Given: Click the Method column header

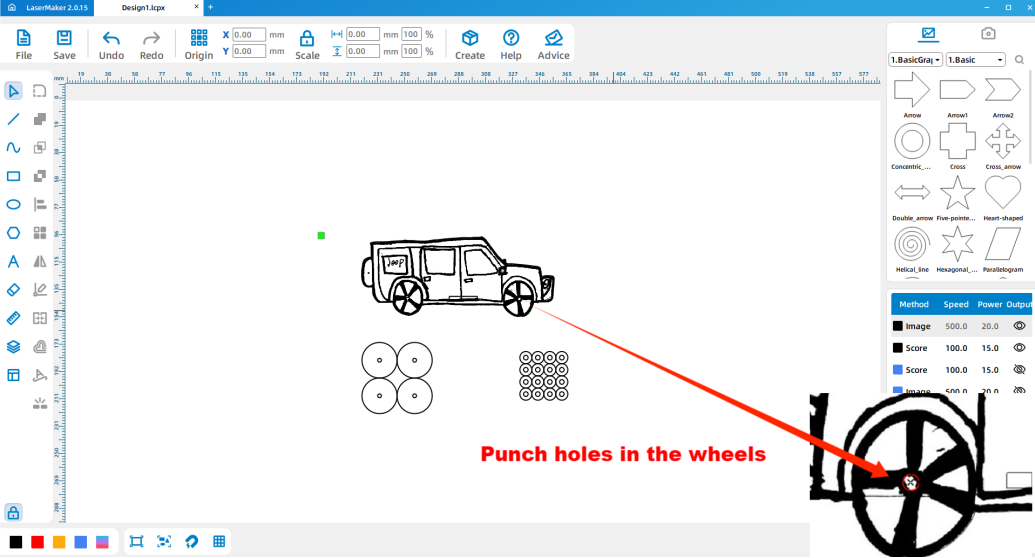Looking at the screenshot, I should point(914,304).
